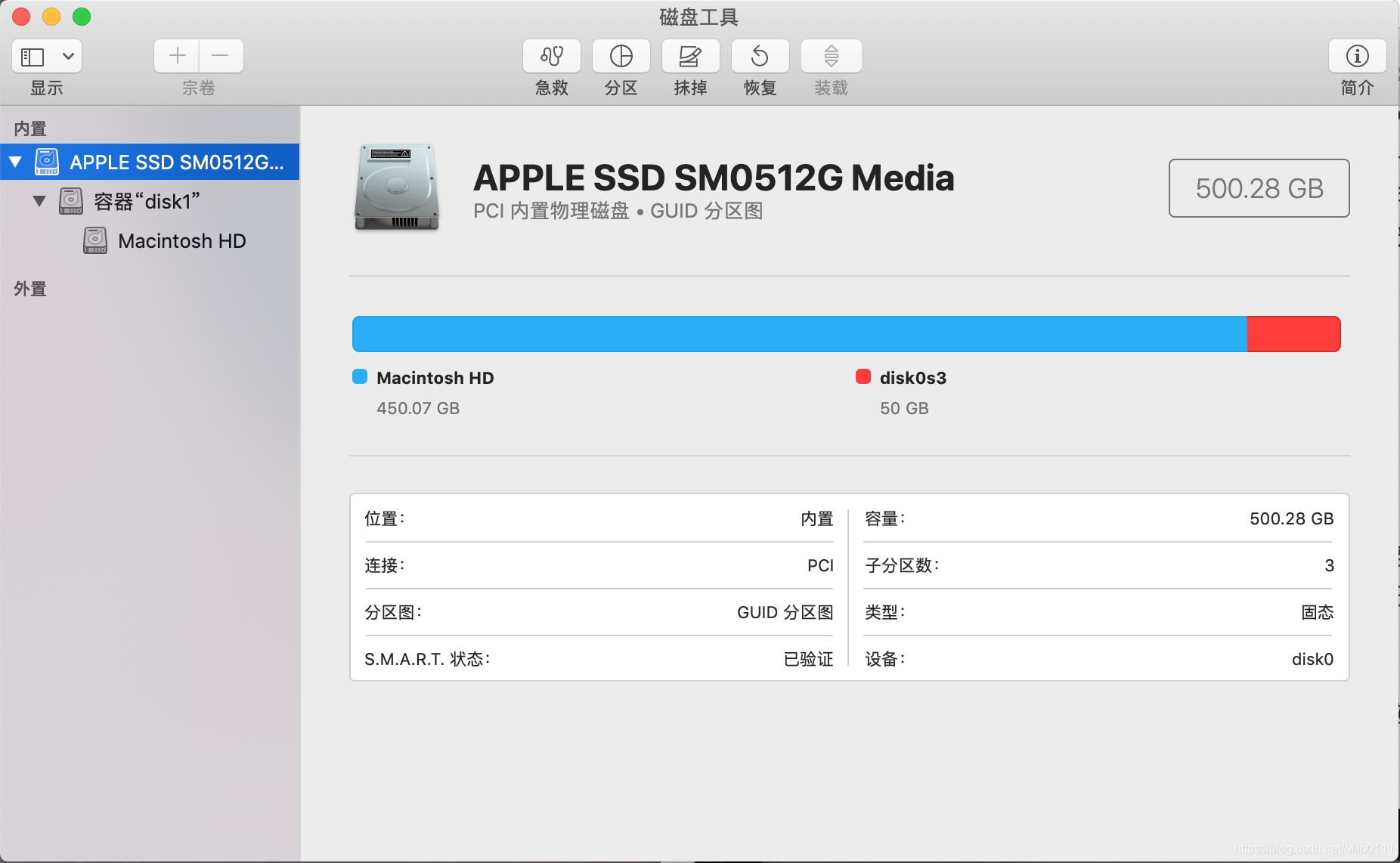Click the 设备 value disk0
This screenshot has height=863, width=1400.
click(1313, 659)
